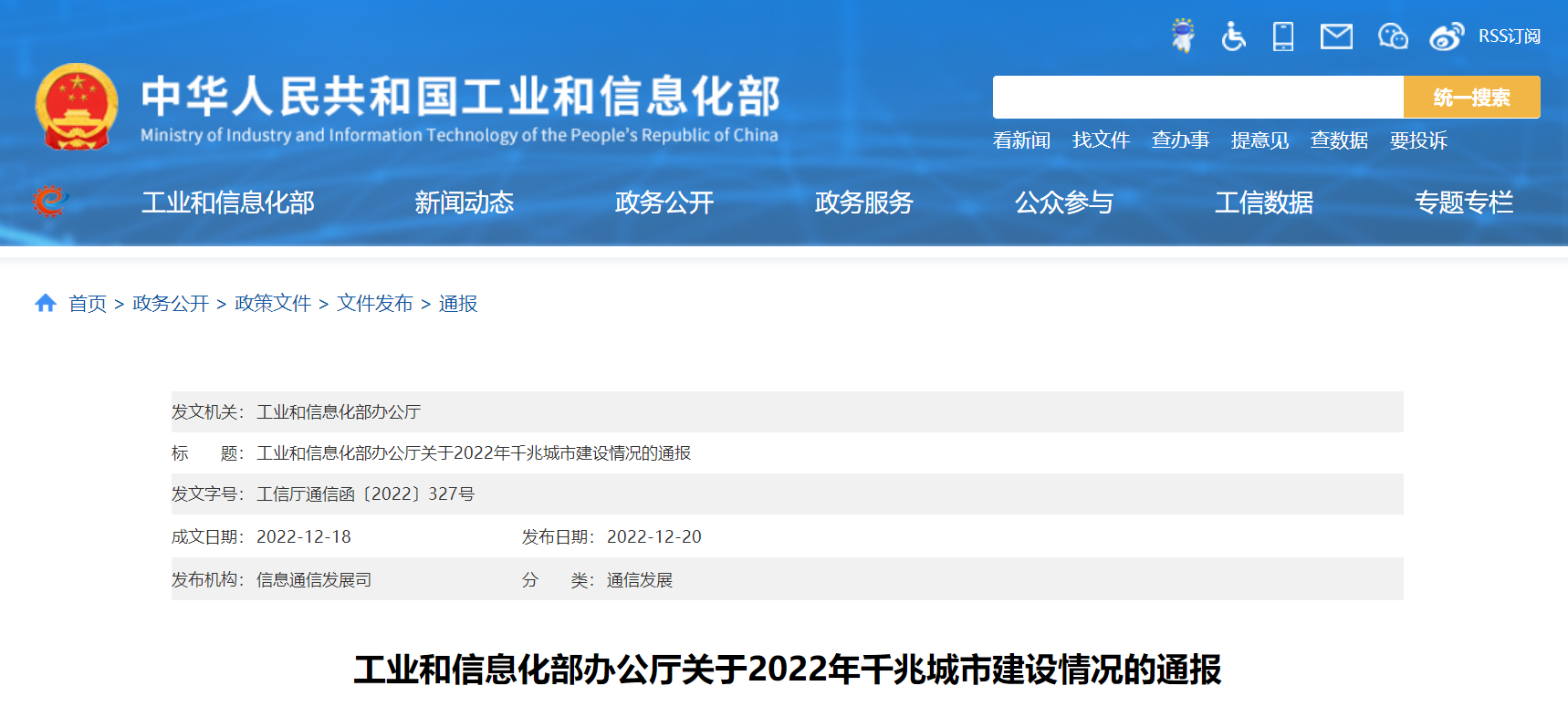Click the WeChat icon
This screenshot has width=1568, height=717.
point(1393,36)
